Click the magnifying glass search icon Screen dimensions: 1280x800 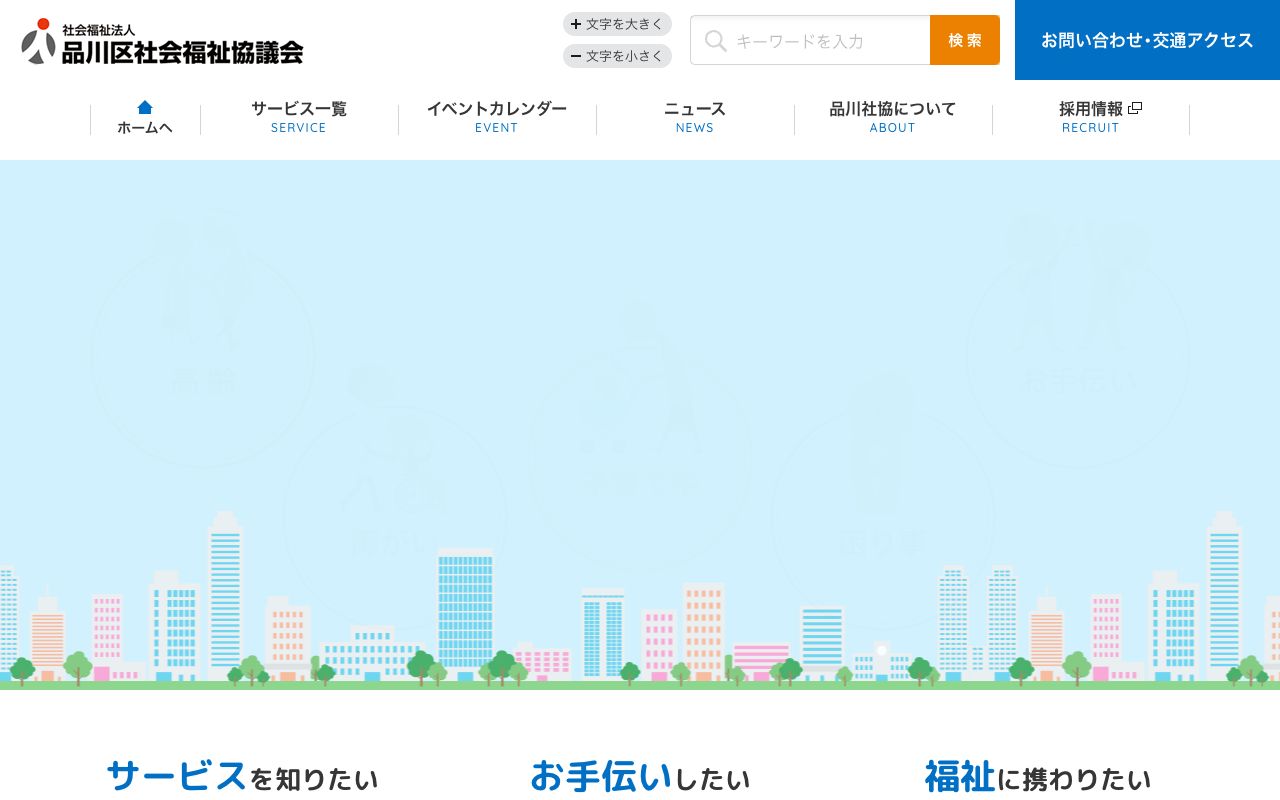coord(716,41)
